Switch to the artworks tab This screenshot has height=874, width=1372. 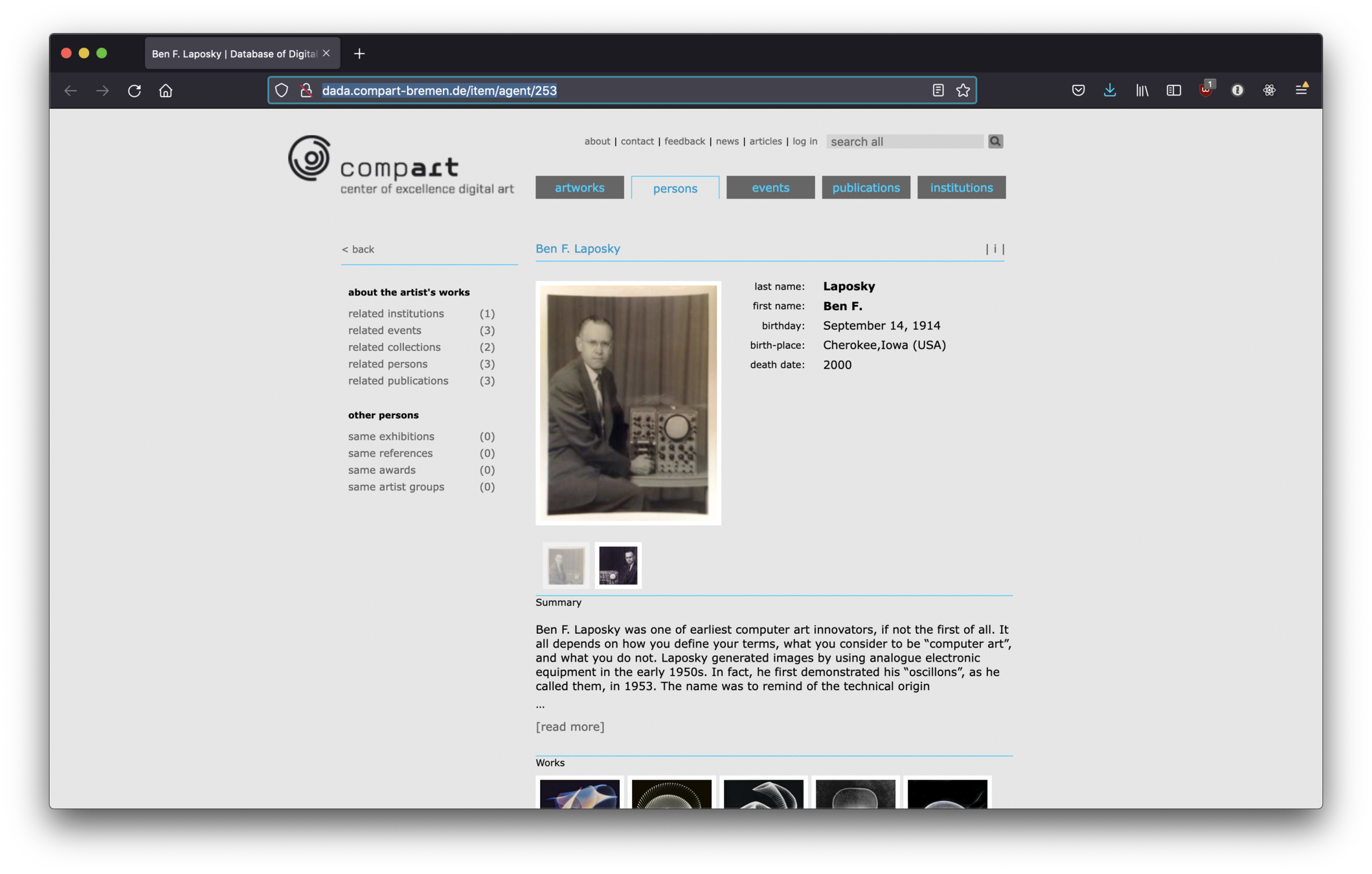pyautogui.click(x=579, y=188)
